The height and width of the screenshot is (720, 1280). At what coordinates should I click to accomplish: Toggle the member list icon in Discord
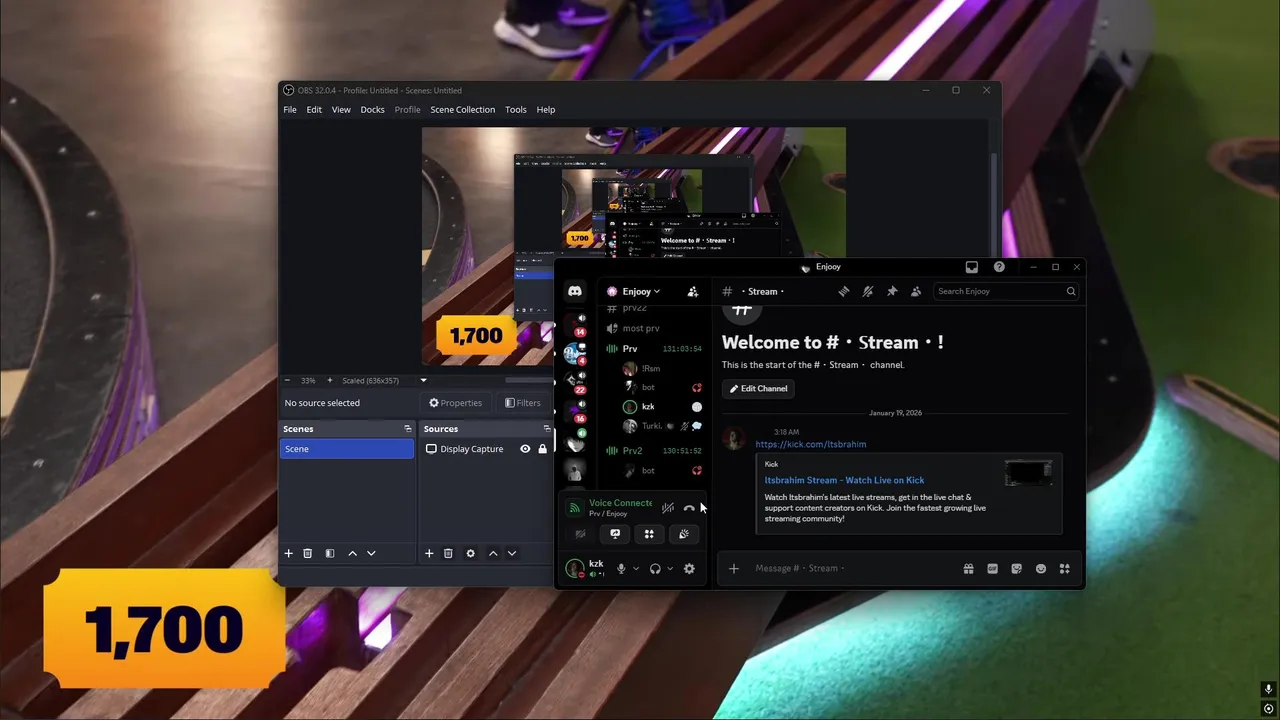pos(916,291)
